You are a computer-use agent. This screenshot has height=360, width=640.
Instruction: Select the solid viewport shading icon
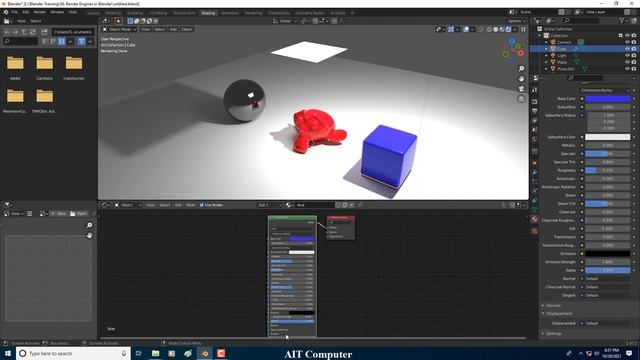coord(496,29)
